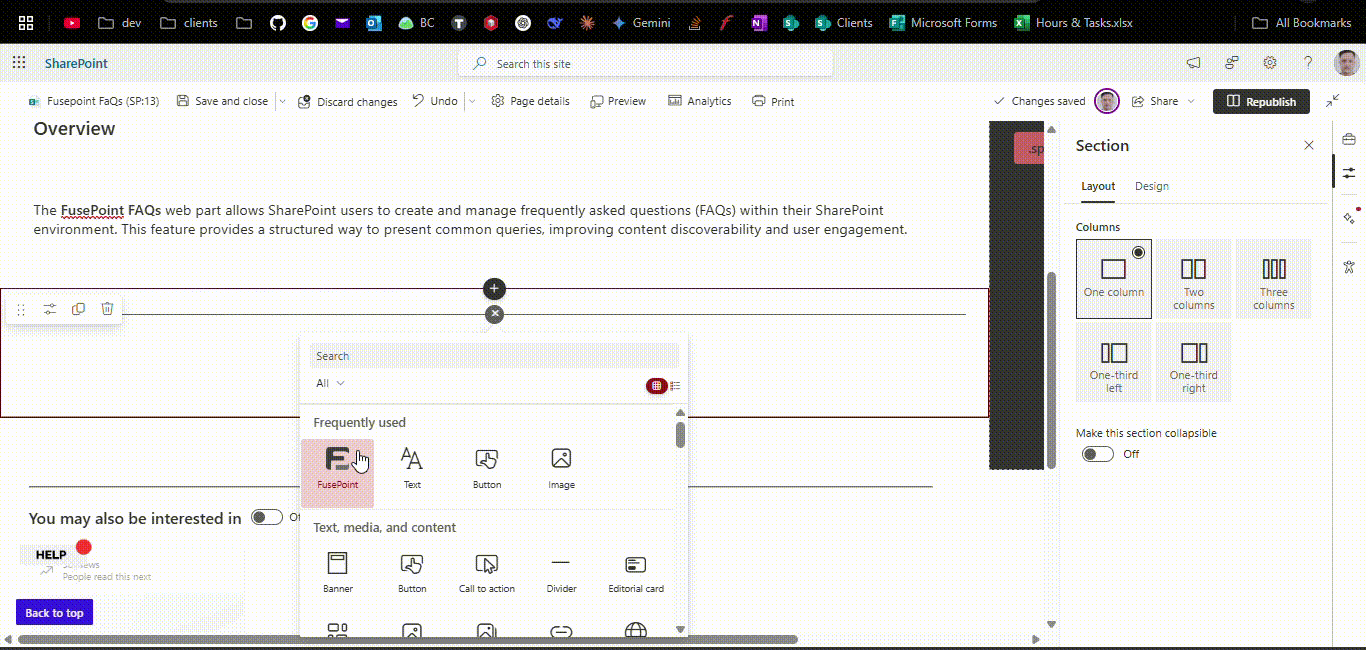This screenshot has width=1366, height=650.
Task: Click the Republish button
Action: pyautogui.click(x=1260, y=101)
